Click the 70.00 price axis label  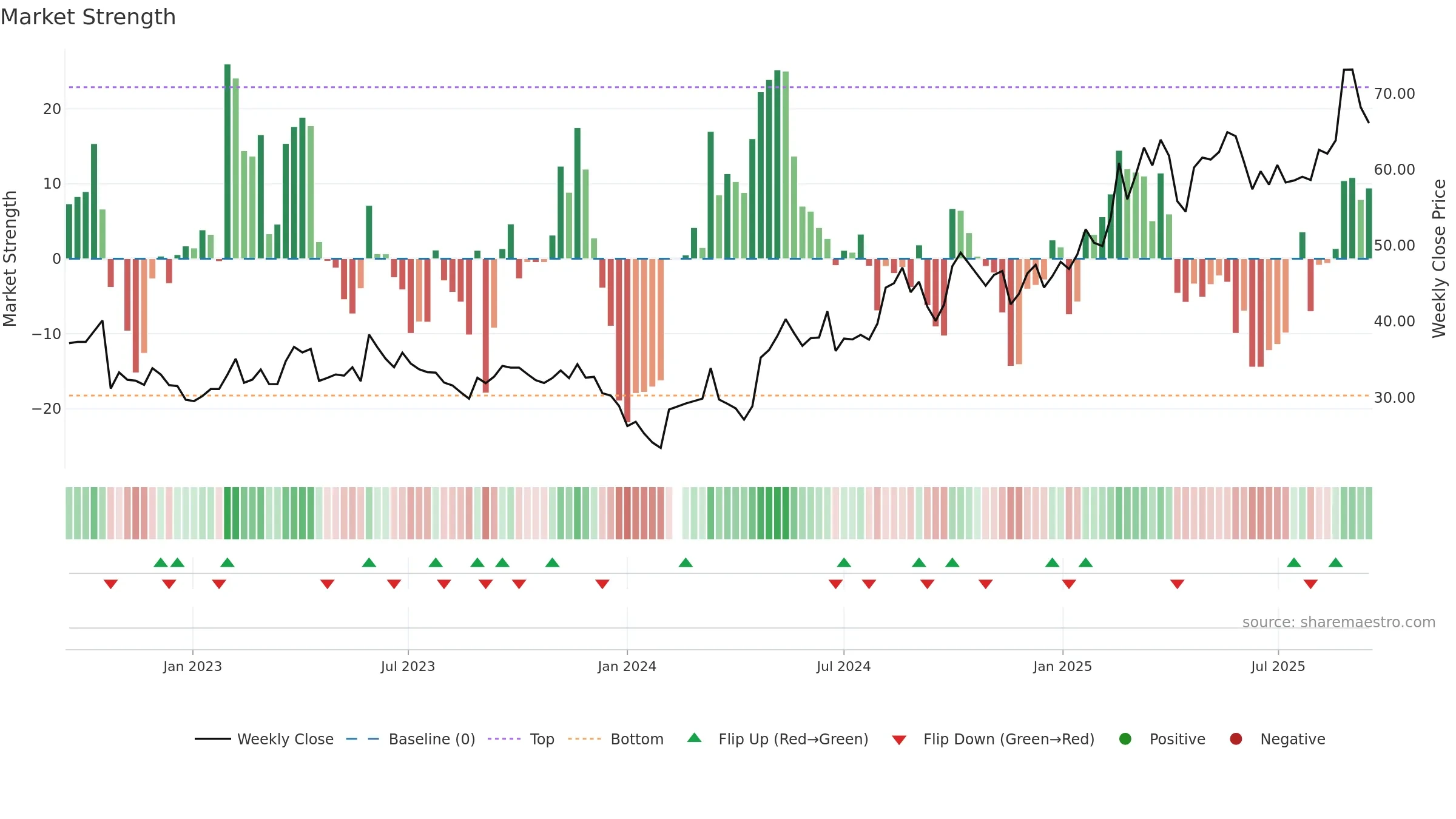click(1394, 93)
